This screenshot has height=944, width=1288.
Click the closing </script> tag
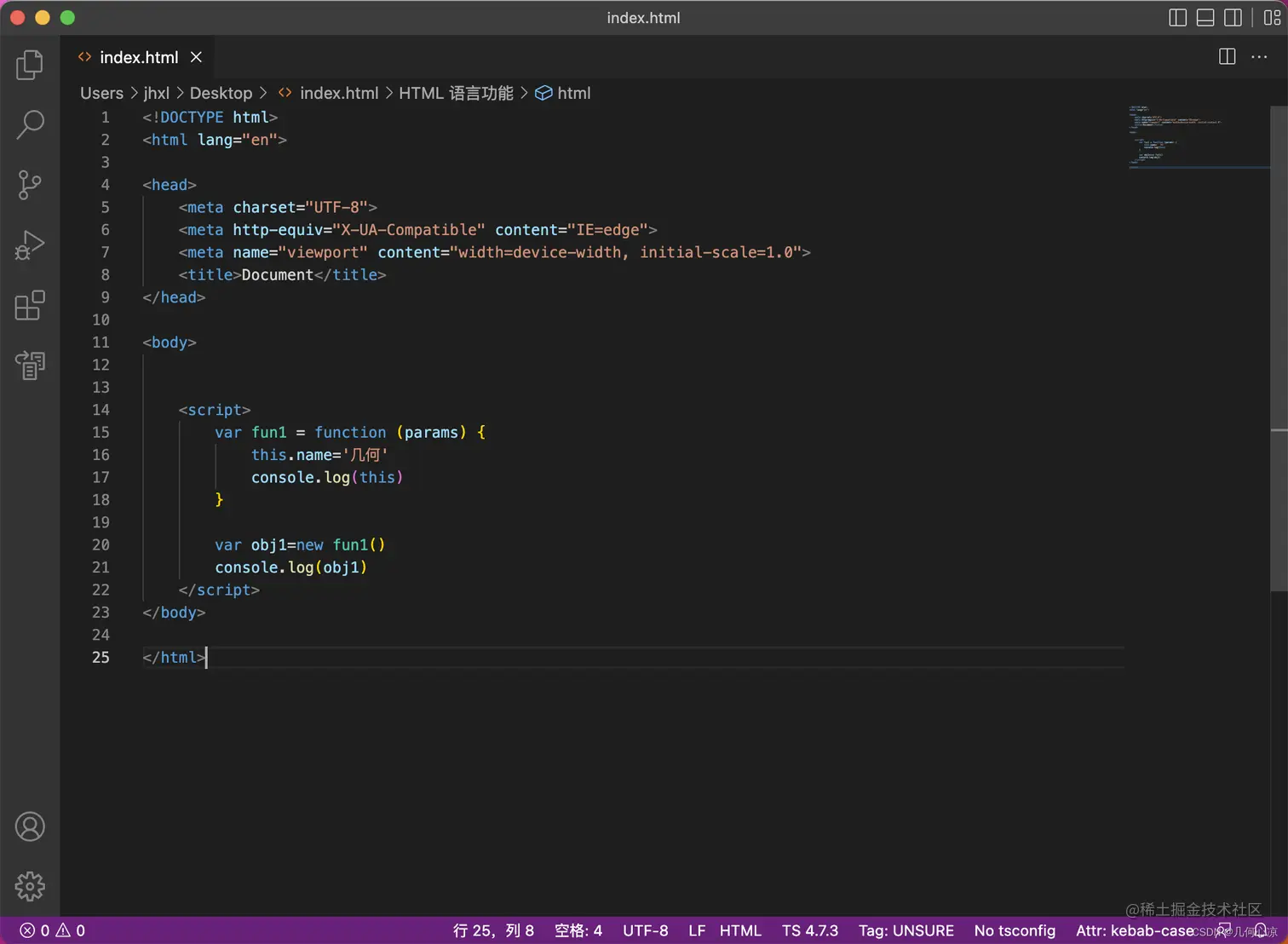[x=219, y=590]
